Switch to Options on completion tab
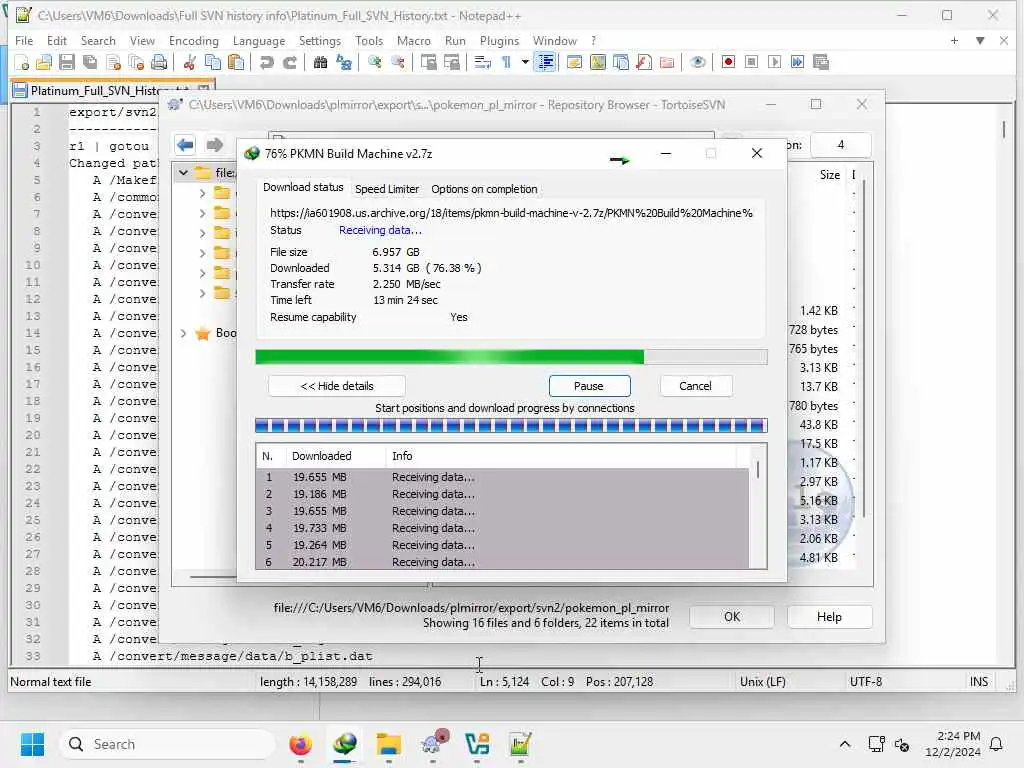The width and height of the screenshot is (1024, 768). [484, 189]
